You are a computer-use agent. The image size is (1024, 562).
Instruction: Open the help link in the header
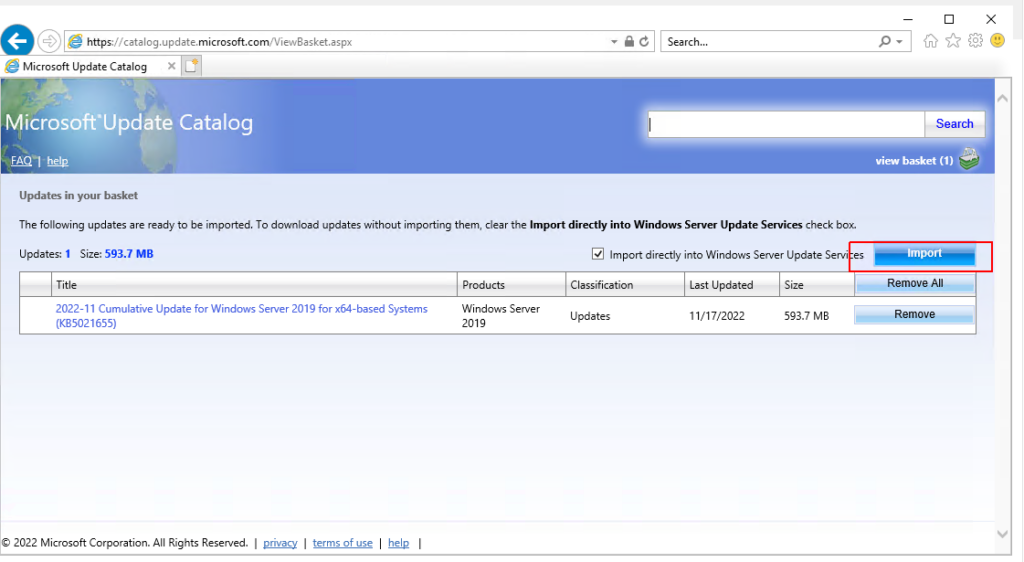tap(57, 161)
